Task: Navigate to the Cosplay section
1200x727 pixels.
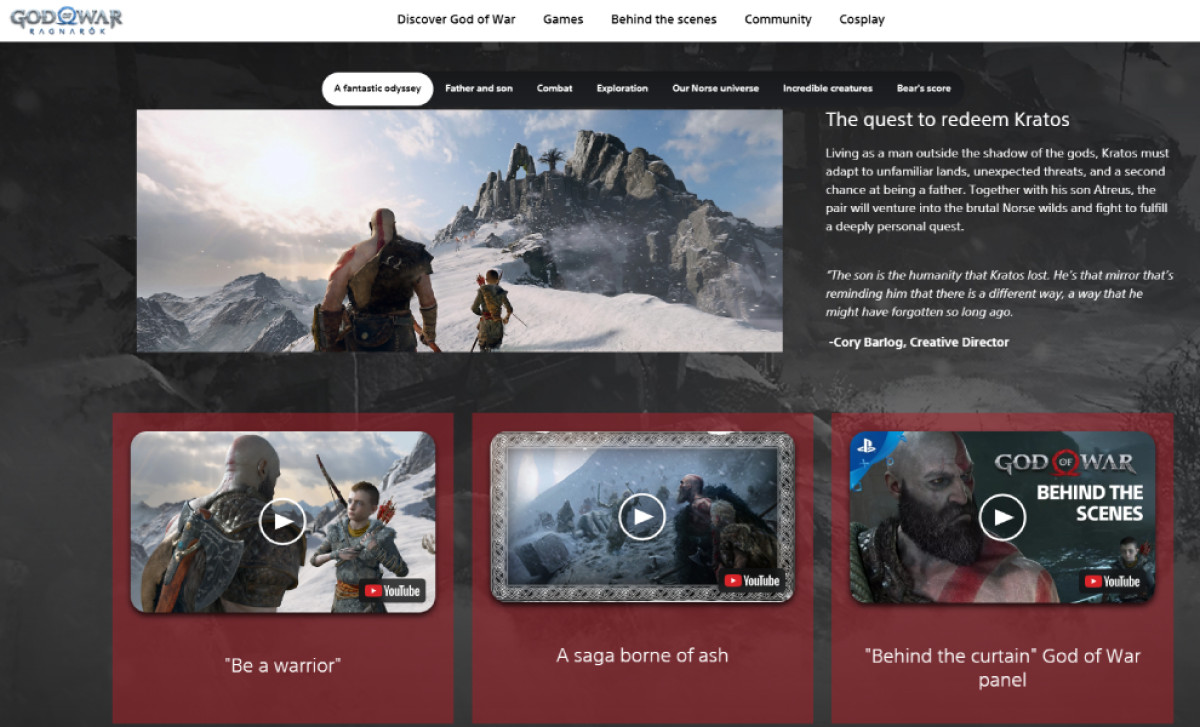Action: click(862, 19)
